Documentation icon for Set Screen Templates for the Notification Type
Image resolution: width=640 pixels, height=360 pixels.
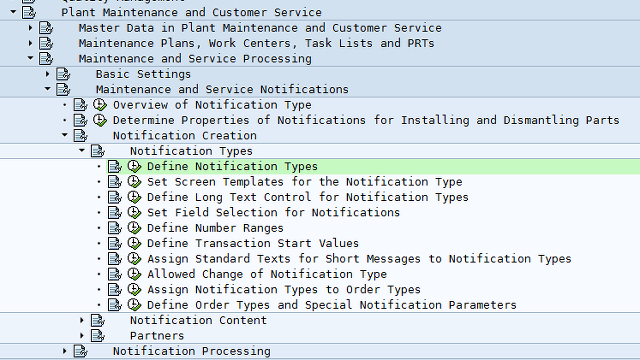[x=115, y=182]
